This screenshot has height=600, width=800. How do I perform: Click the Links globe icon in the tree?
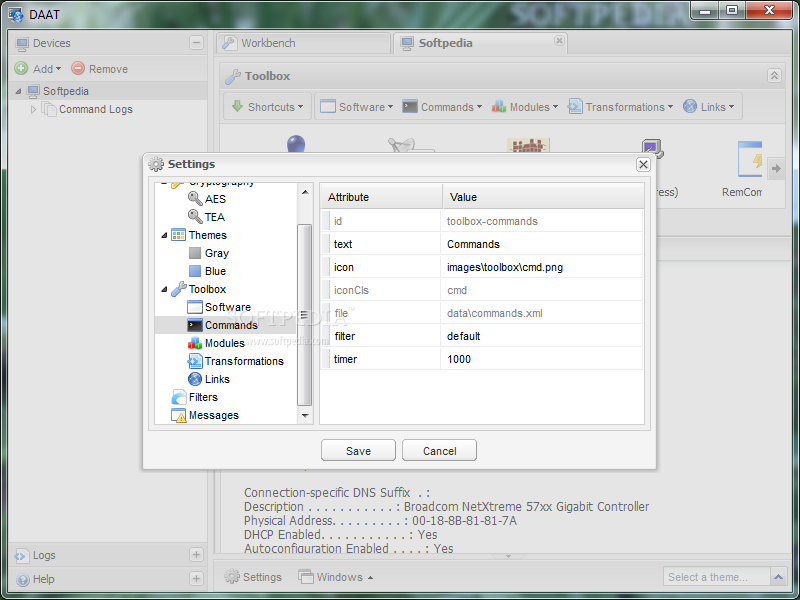point(194,379)
